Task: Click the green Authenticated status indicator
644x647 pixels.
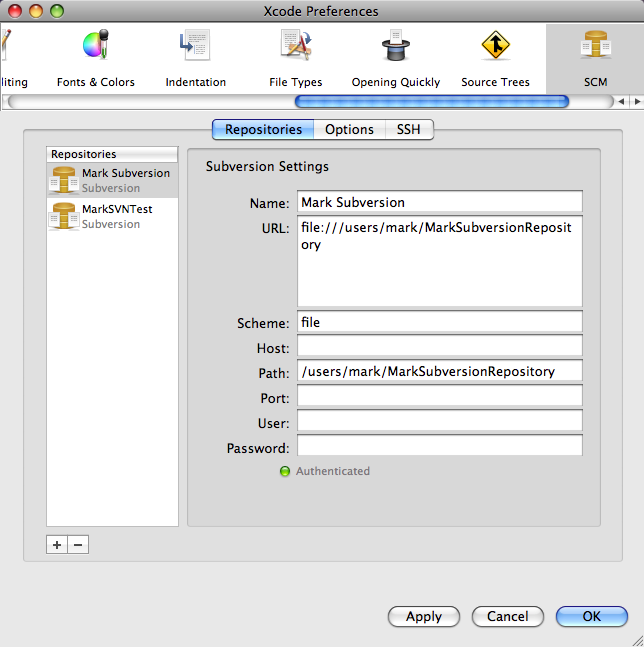Action: (285, 471)
